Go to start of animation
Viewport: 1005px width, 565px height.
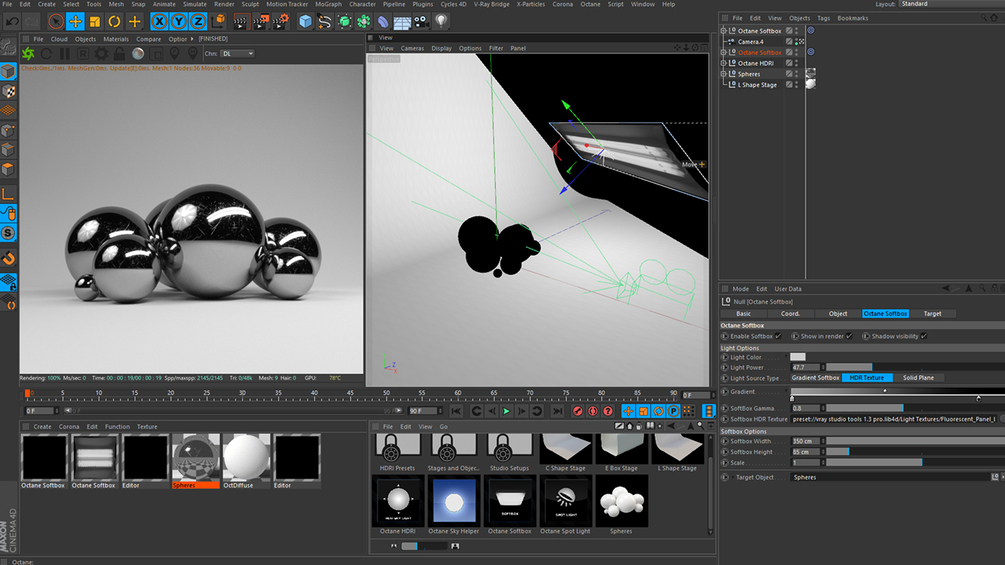[456, 411]
